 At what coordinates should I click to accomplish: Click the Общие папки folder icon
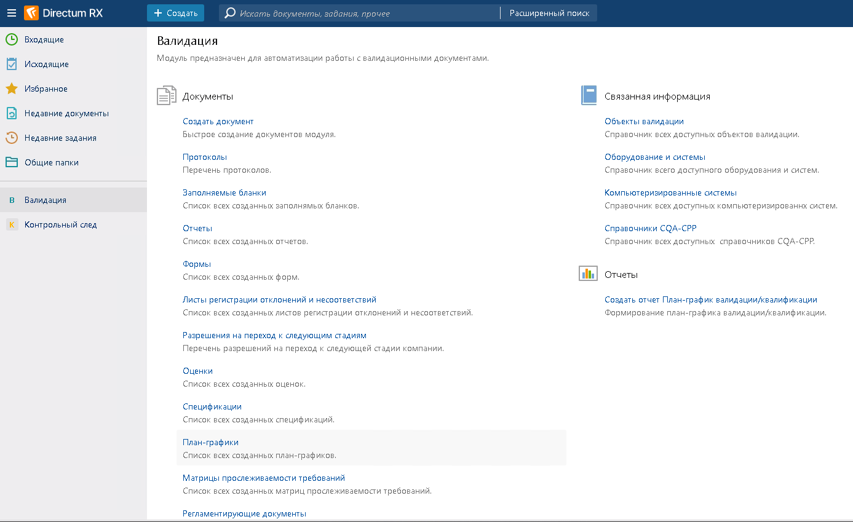pyautogui.click(x=11, y=162)
